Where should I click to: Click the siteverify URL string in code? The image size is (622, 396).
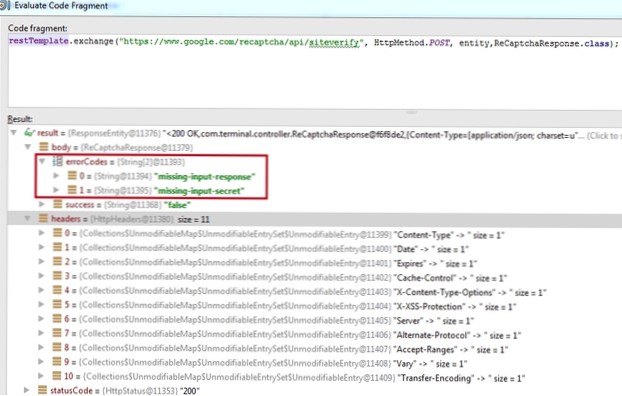(x=241, y=42)
